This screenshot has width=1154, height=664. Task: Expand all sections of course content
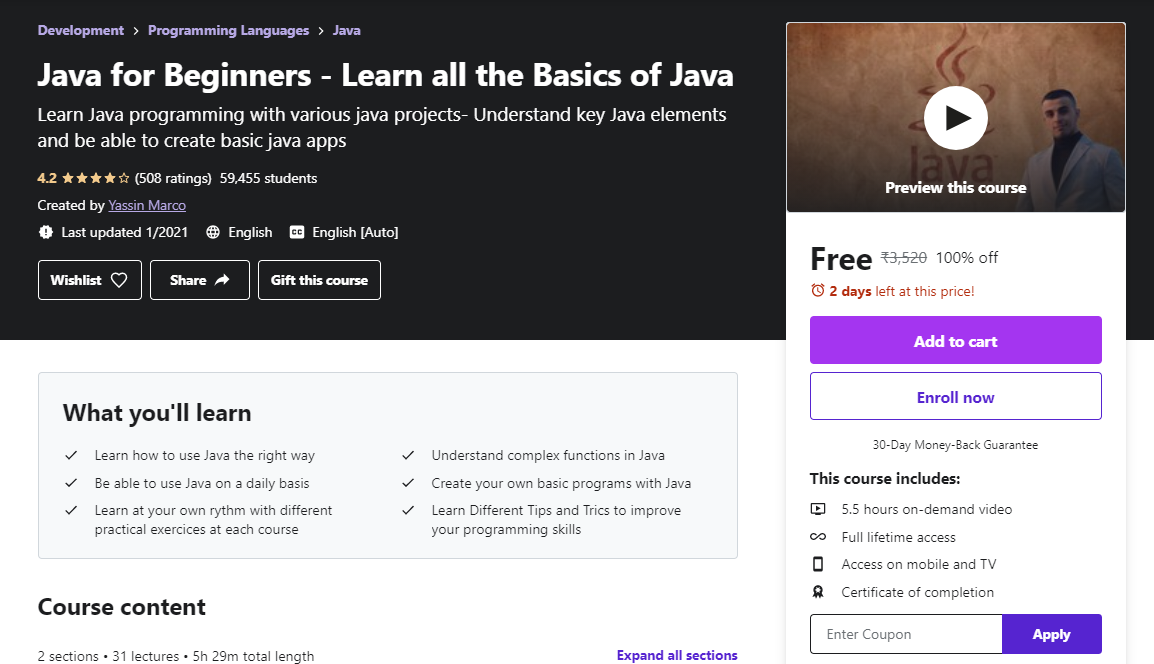point(677,655)
